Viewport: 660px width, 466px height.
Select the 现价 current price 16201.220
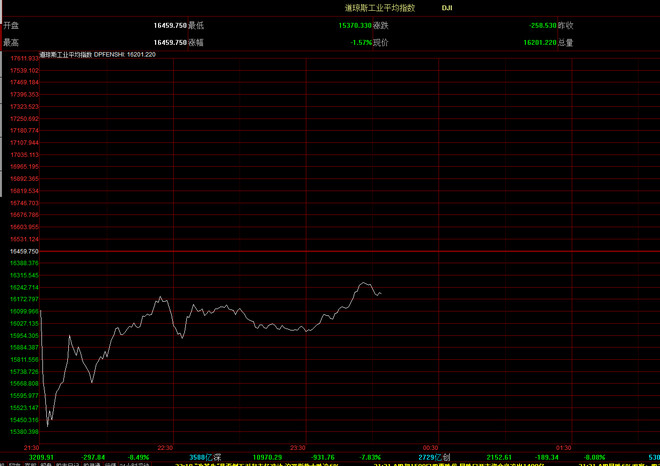540,43
